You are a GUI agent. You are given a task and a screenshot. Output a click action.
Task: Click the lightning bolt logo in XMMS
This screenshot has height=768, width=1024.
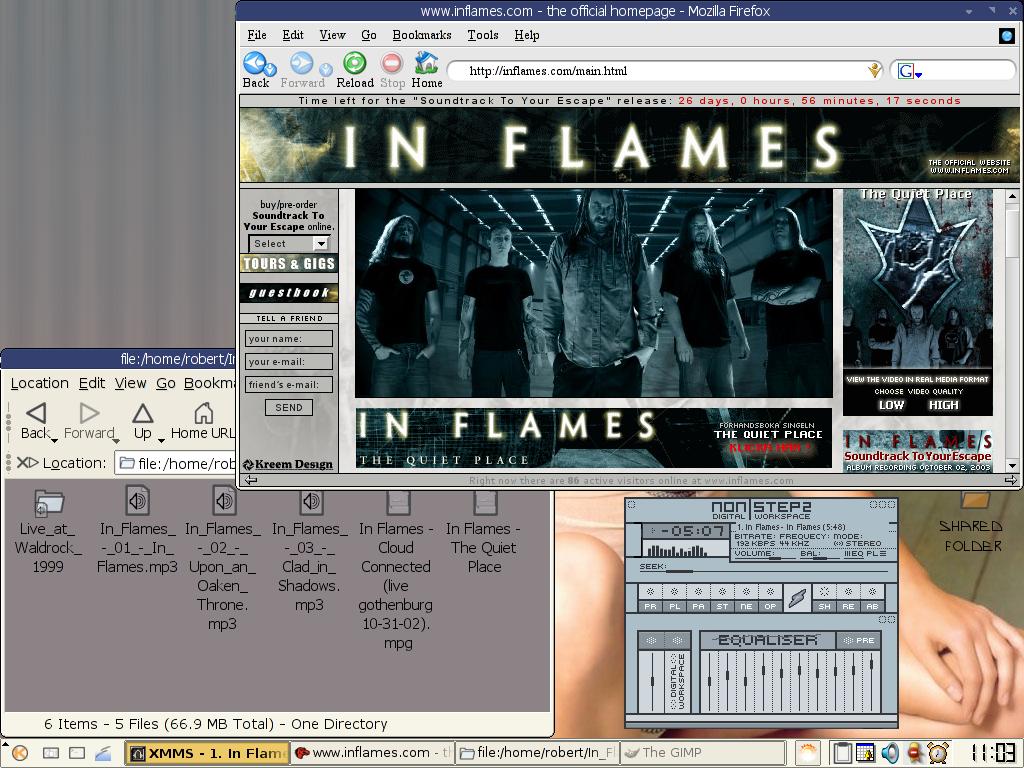pos(797,598)
